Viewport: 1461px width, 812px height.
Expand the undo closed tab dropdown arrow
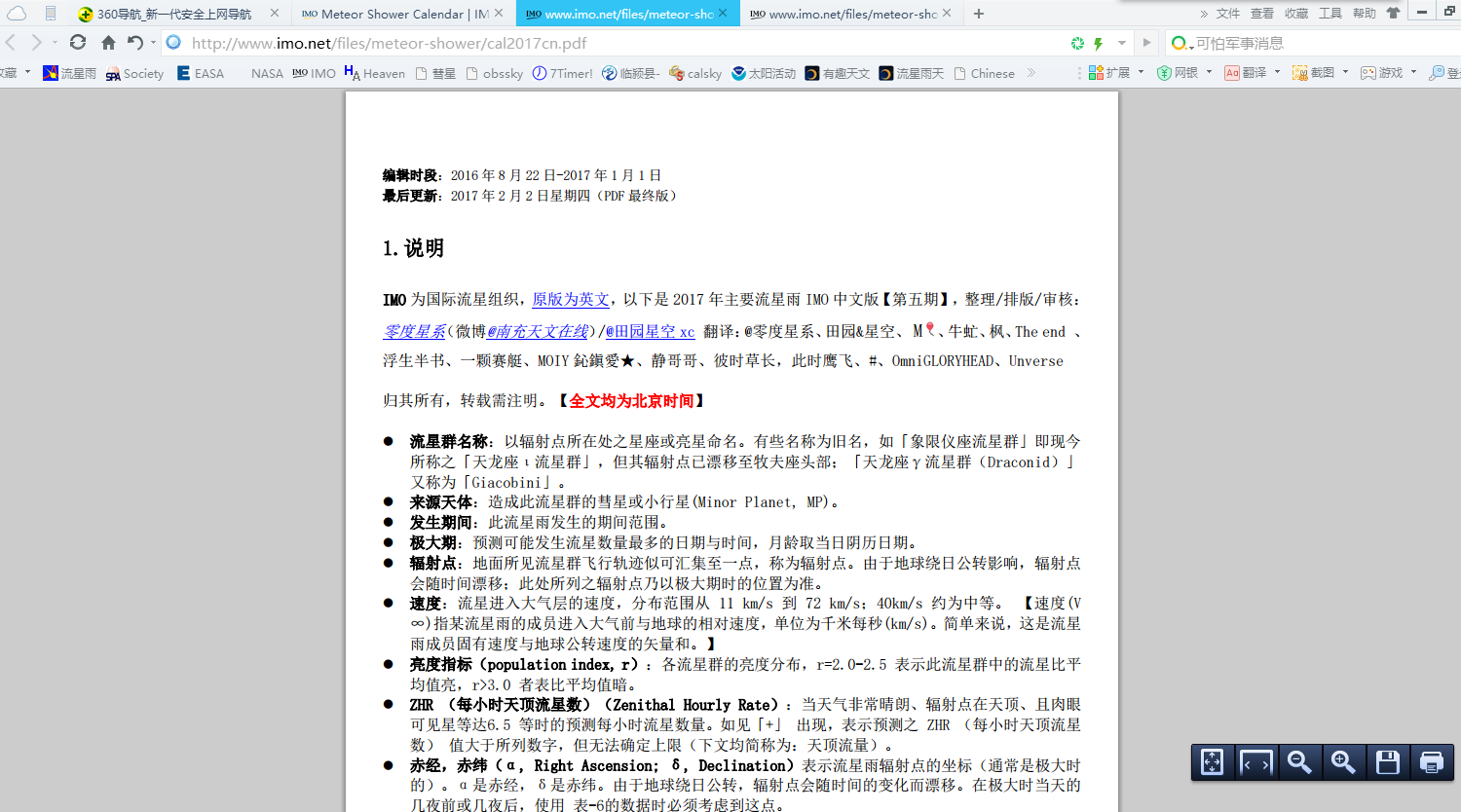(153, 43)
